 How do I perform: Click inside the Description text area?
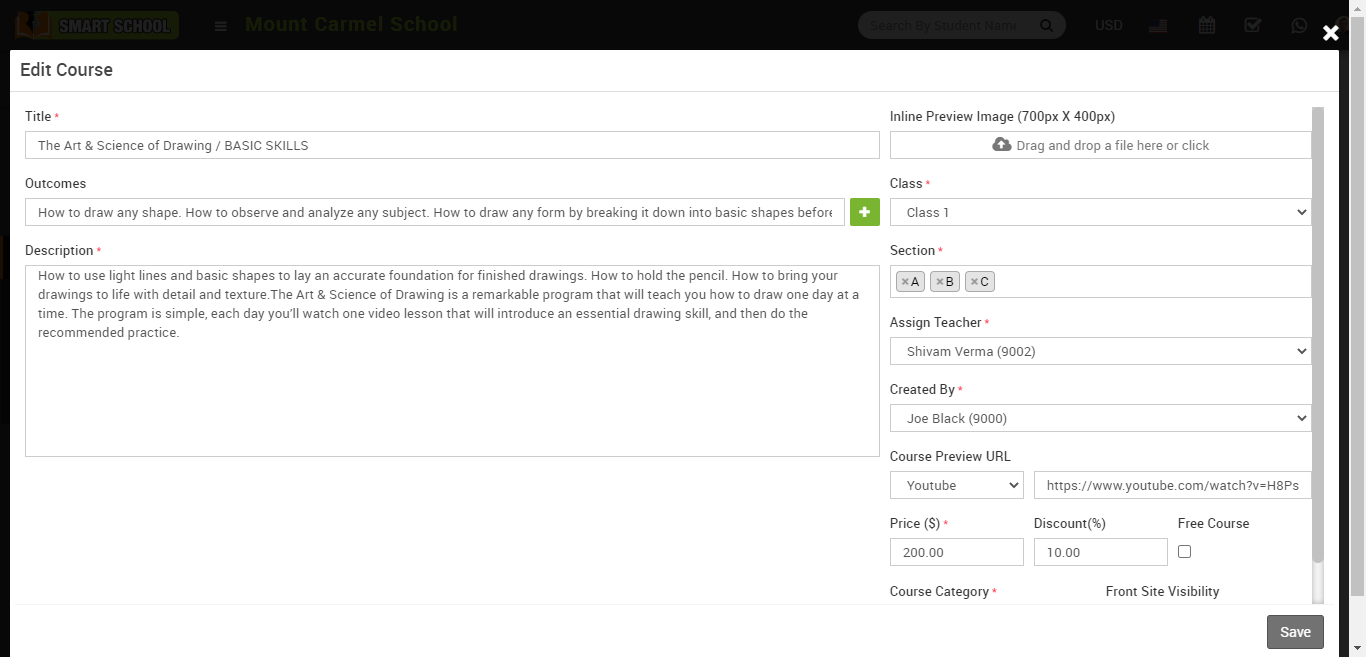tap(452, 390)
